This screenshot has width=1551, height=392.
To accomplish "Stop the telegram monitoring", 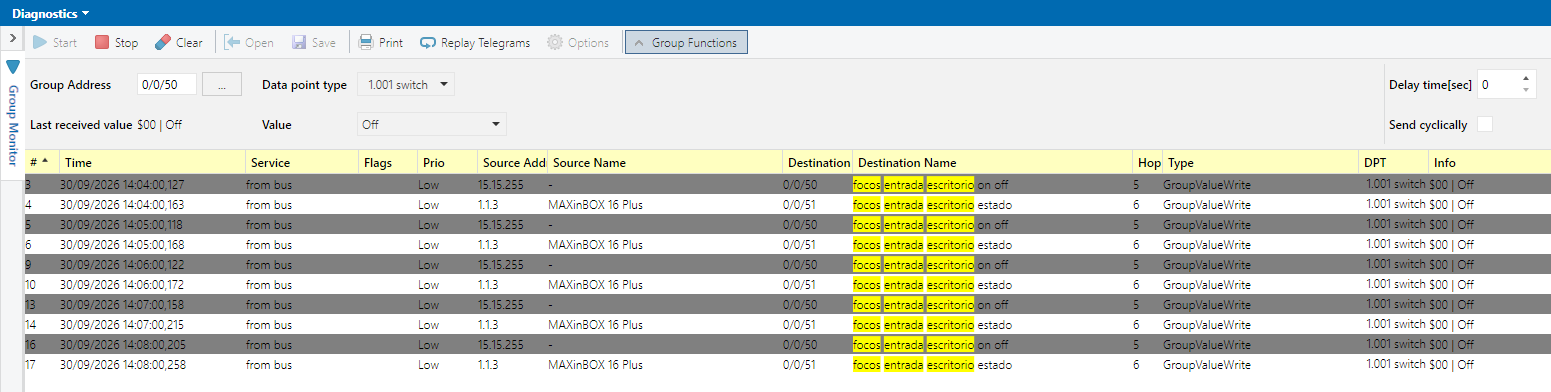I will [x=117, y=43].
